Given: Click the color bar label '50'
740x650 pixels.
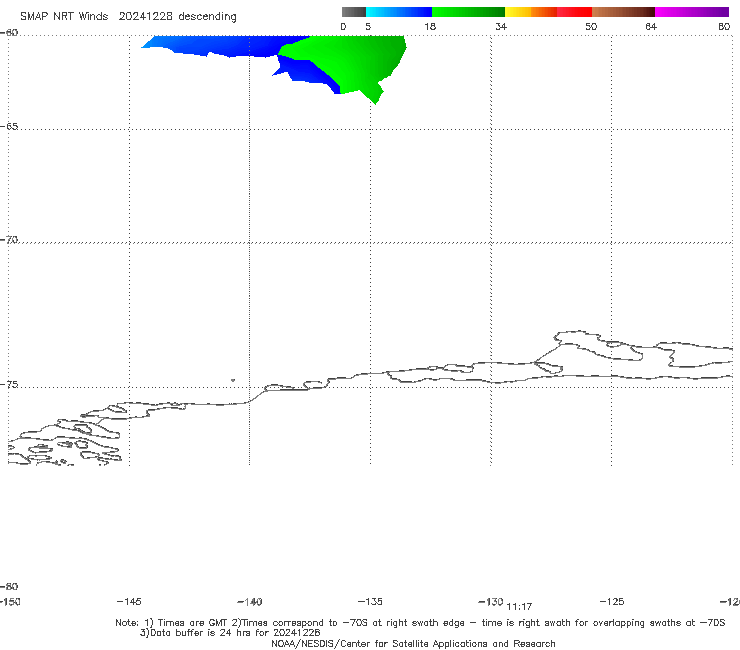Looking at the screenshot, I should tap(591, 26).
